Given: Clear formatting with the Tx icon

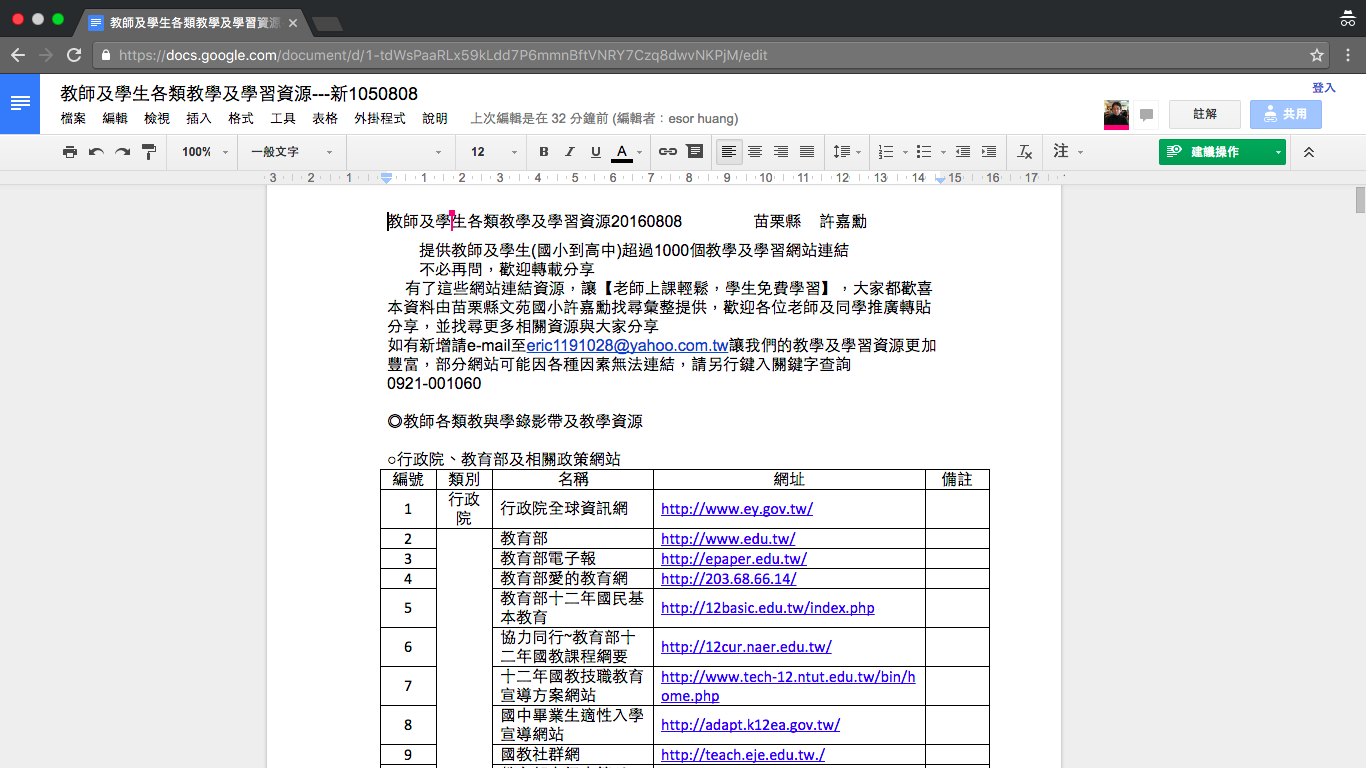Looking at the screenshot, I should click(x=1025, y=152).
